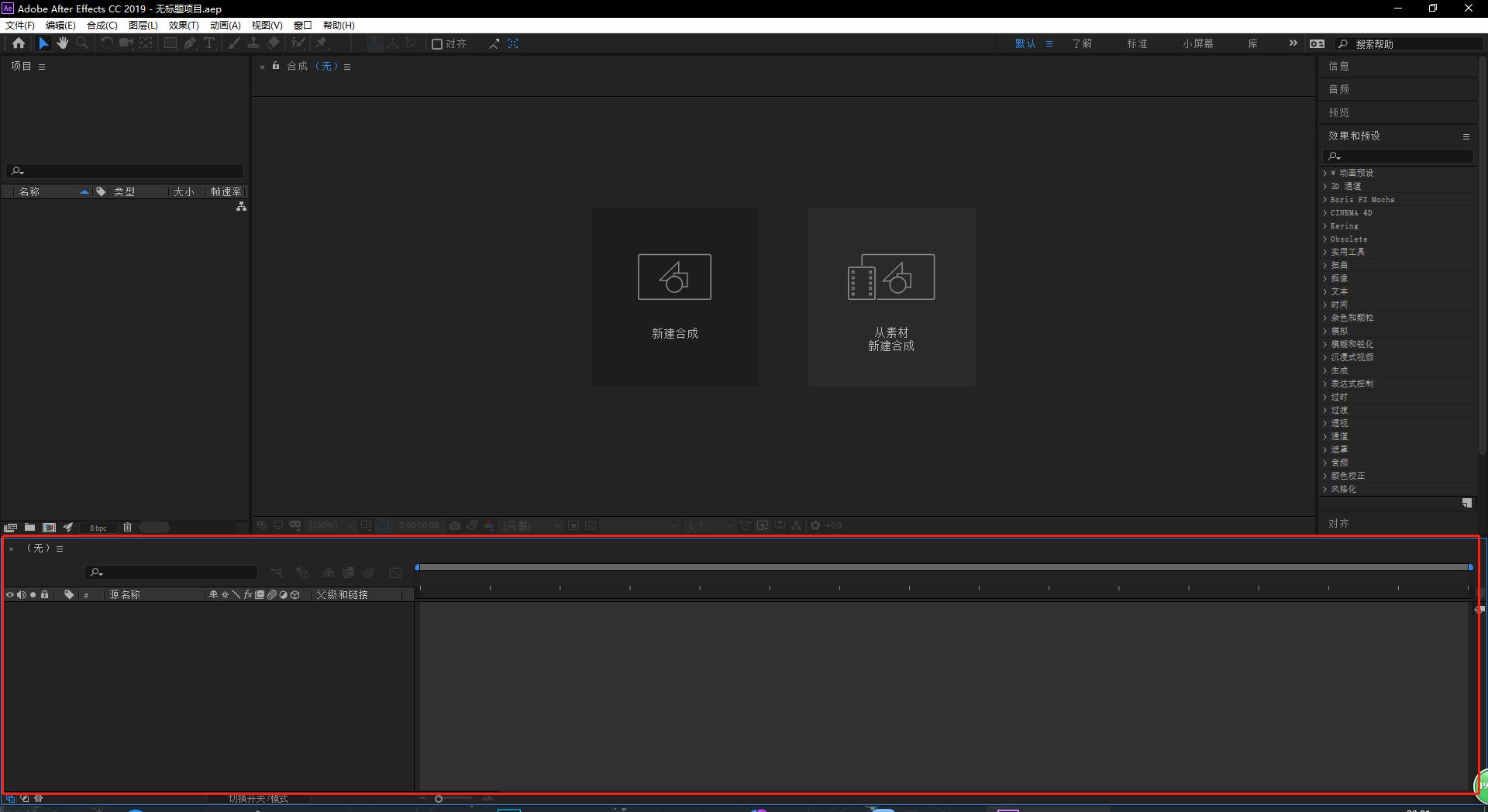Image resolution: width=1488 pixels, height=812 pixels.
Task: Expand the CINEMA 4D effects category
Action: [x=1324, y=212]
